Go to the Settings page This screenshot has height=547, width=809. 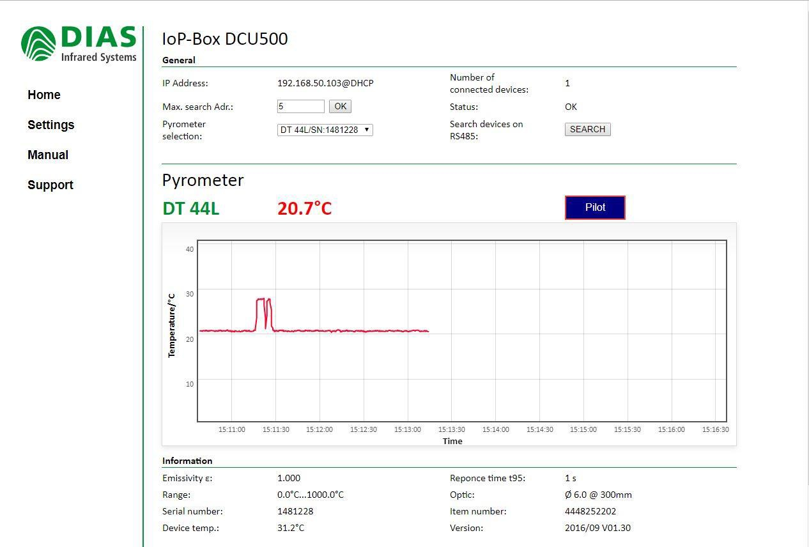[51, 125]
